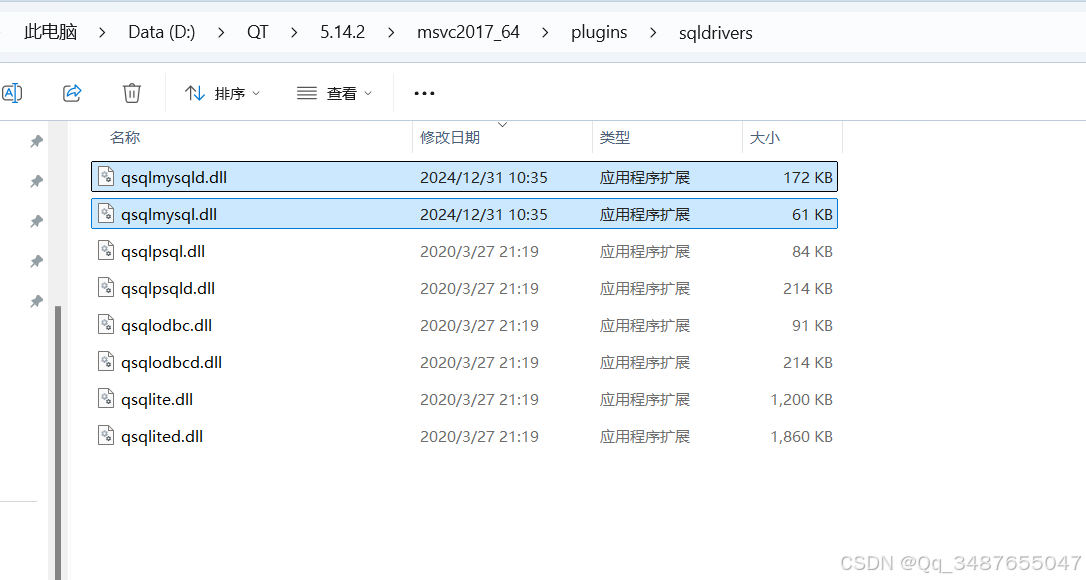Click the 应用程序扩展 type of qsqlite.dll

pos(645,399)
